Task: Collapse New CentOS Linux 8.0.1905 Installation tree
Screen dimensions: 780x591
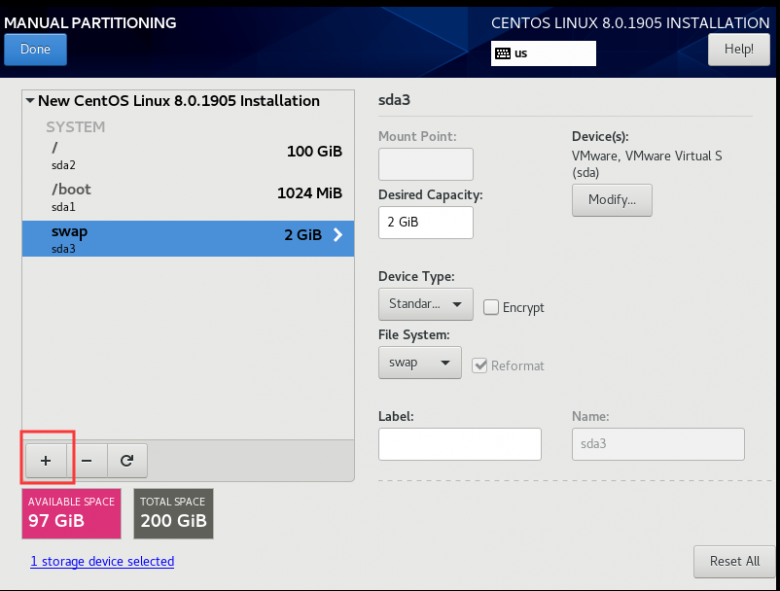Action: (30, 100)
